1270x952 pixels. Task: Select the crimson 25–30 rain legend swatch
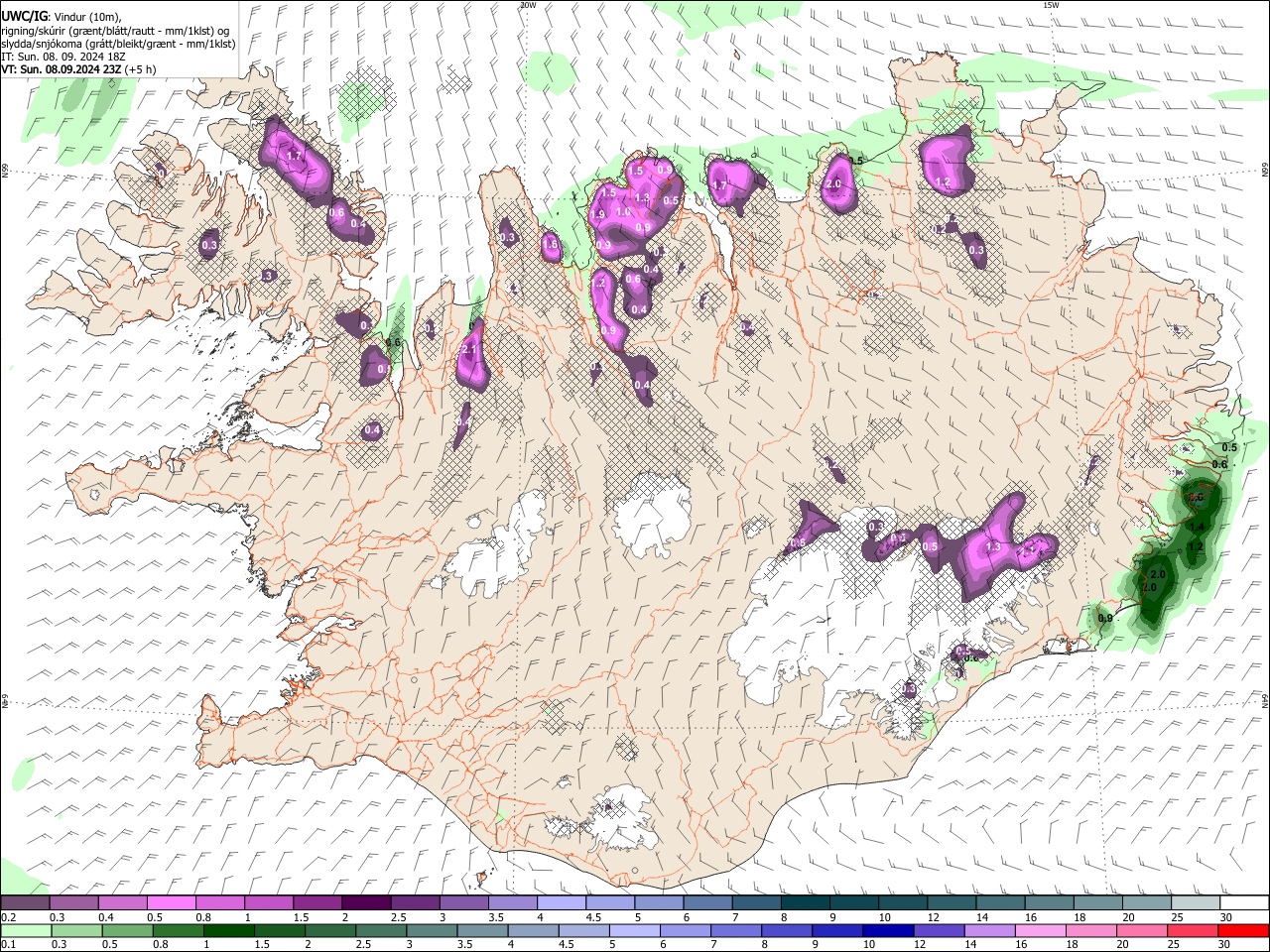1193,930
